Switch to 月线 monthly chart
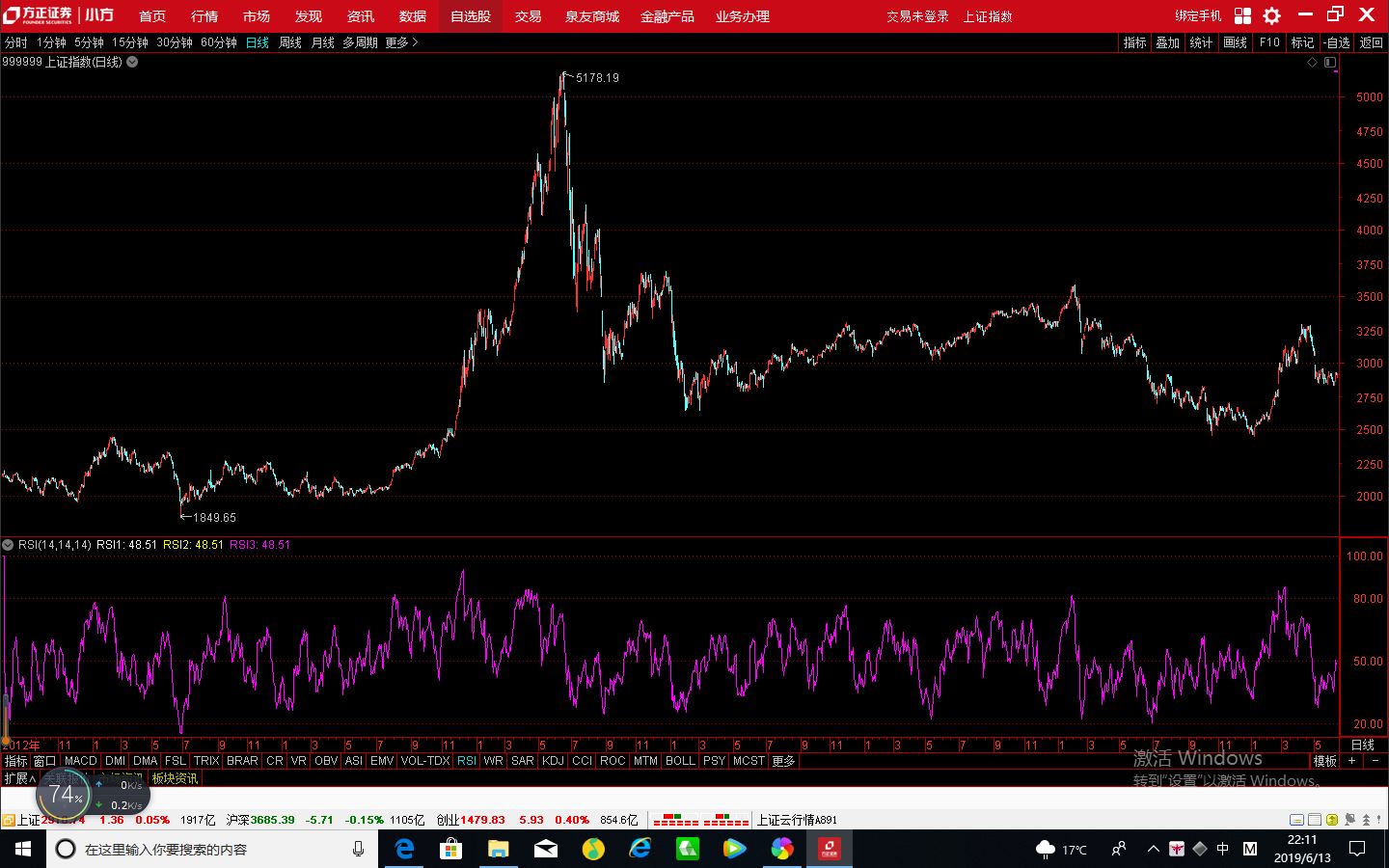Screen dimensions: 1389x868 tap(322, 42)
